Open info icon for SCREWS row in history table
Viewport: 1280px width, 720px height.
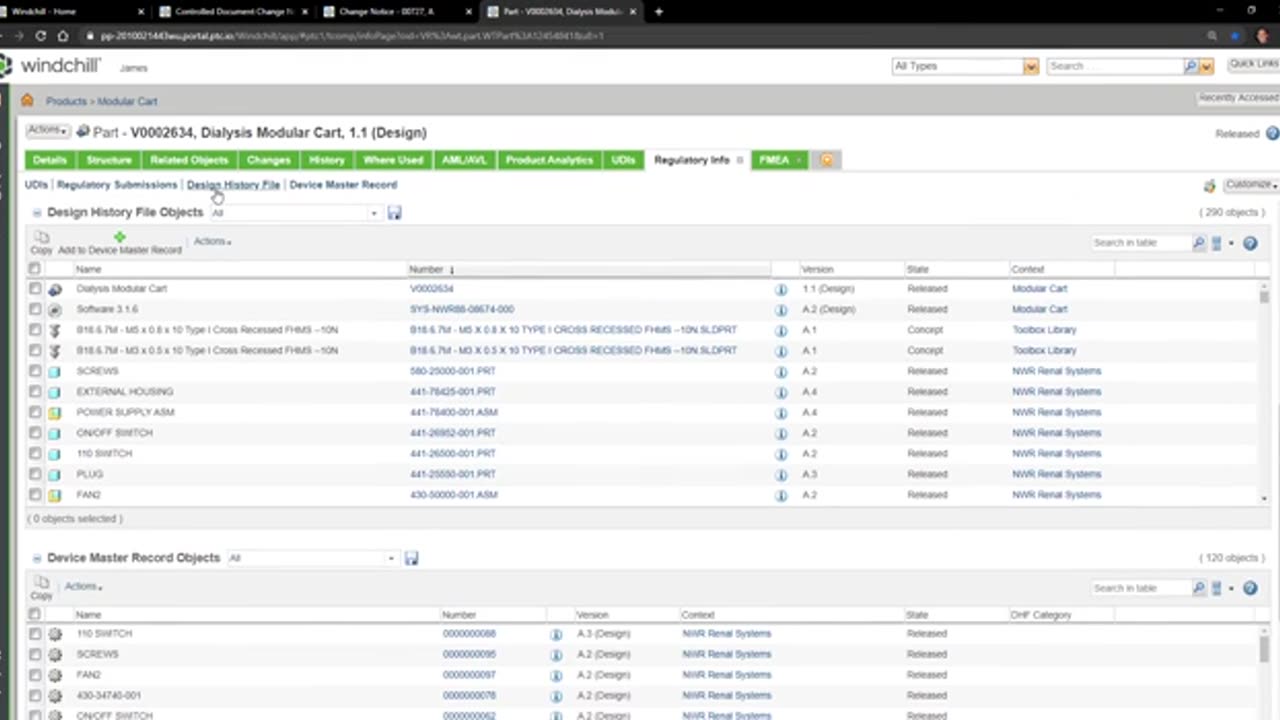(781, 371)
